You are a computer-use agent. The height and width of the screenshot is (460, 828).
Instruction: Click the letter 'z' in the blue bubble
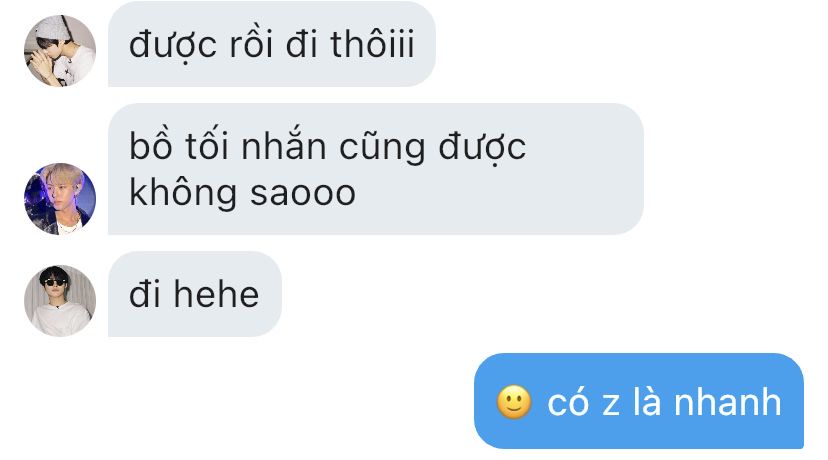(x=611, y=405)
